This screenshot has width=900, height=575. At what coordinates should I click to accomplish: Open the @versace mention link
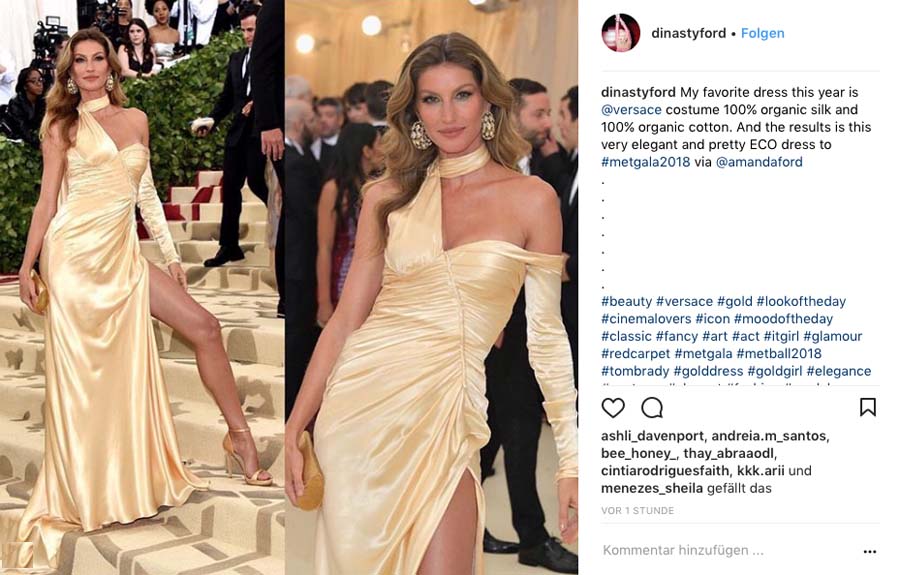tap(631, 110)
